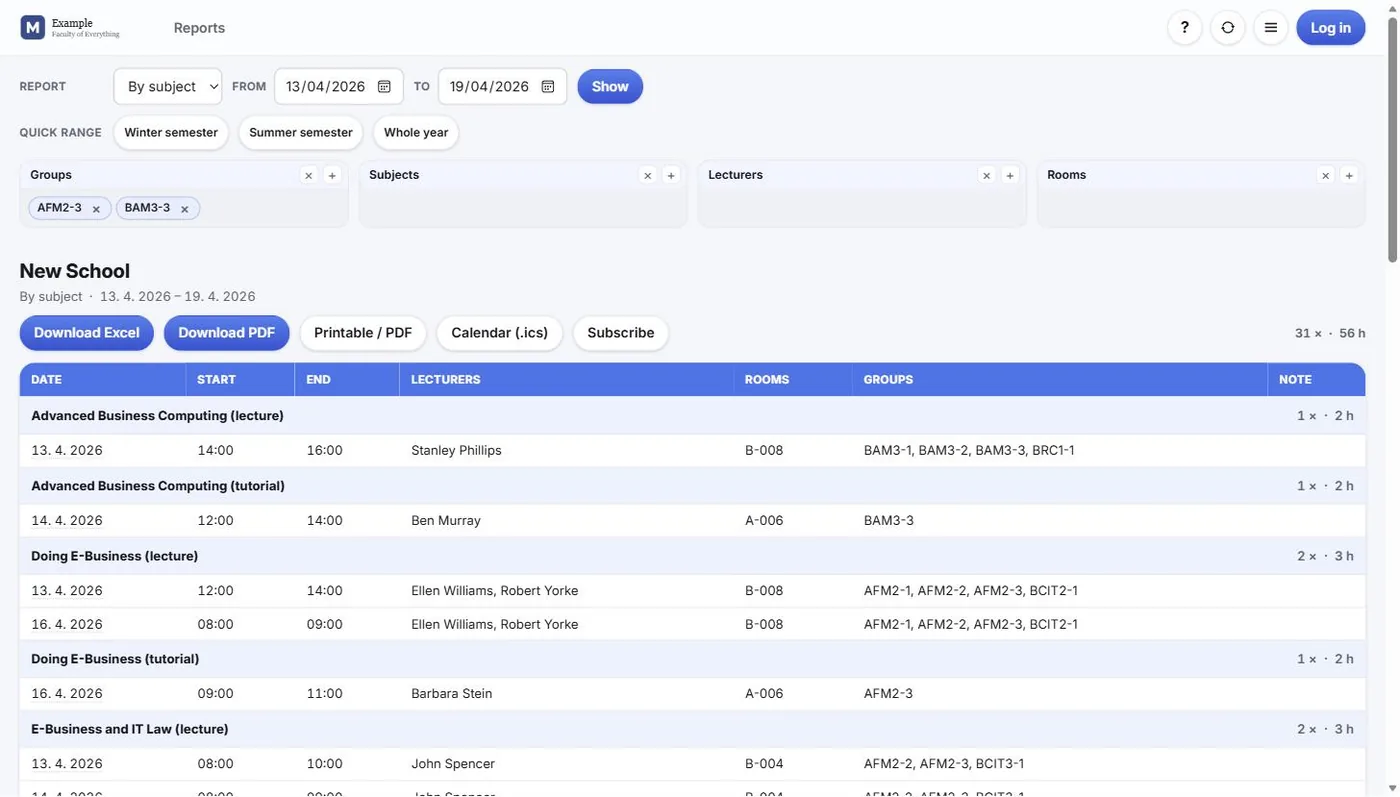
Task: Add a group with the plus icon
Action: [333, 176]
